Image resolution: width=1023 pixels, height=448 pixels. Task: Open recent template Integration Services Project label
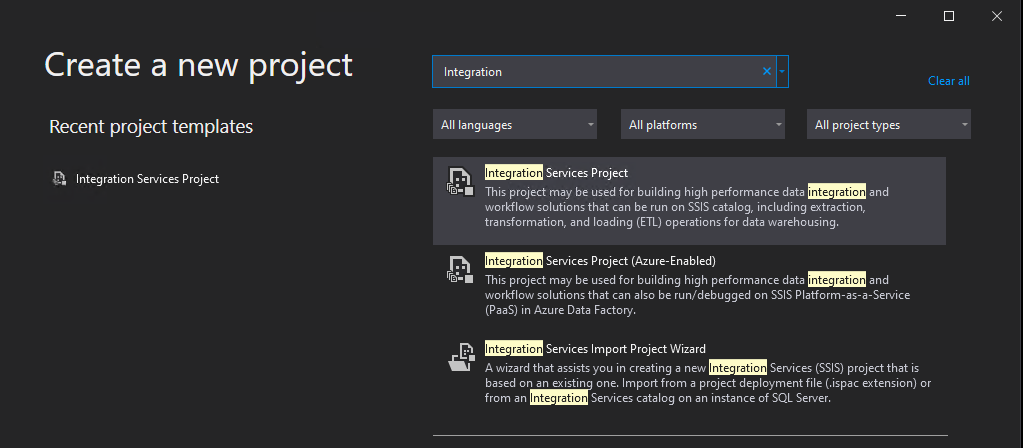(x=147, y=179)
